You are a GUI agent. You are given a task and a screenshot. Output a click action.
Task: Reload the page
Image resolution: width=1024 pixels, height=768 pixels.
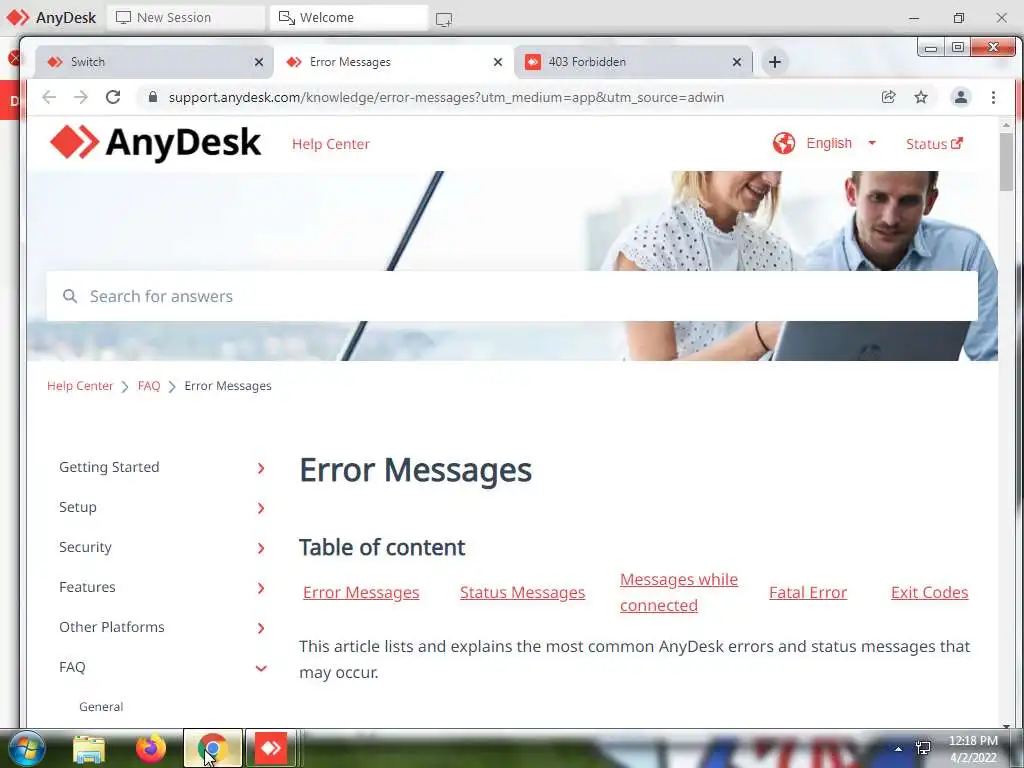113,97
